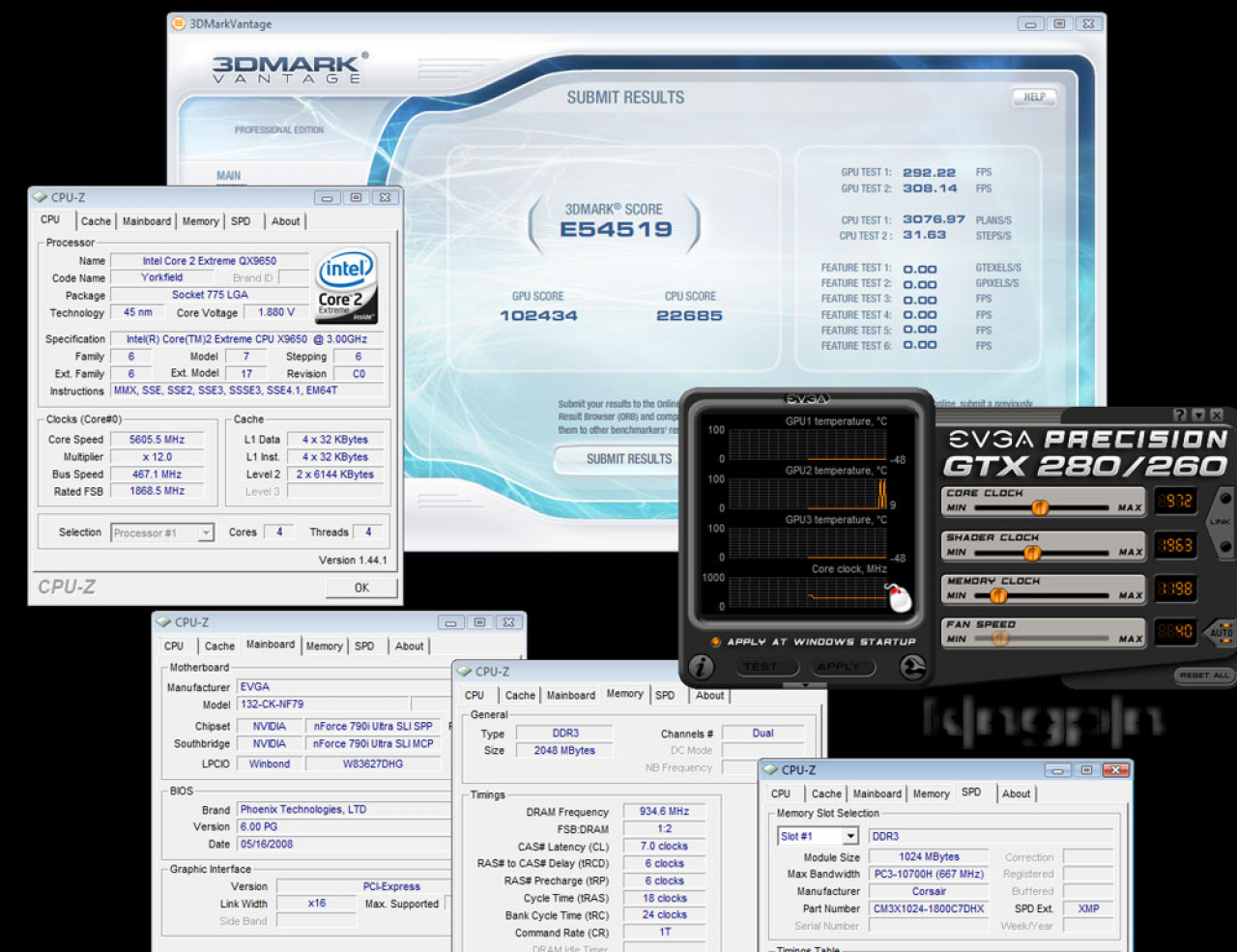
Task: Select SPD tab in CPU-Z memory timings window
Action: click(x=665, y=696)
